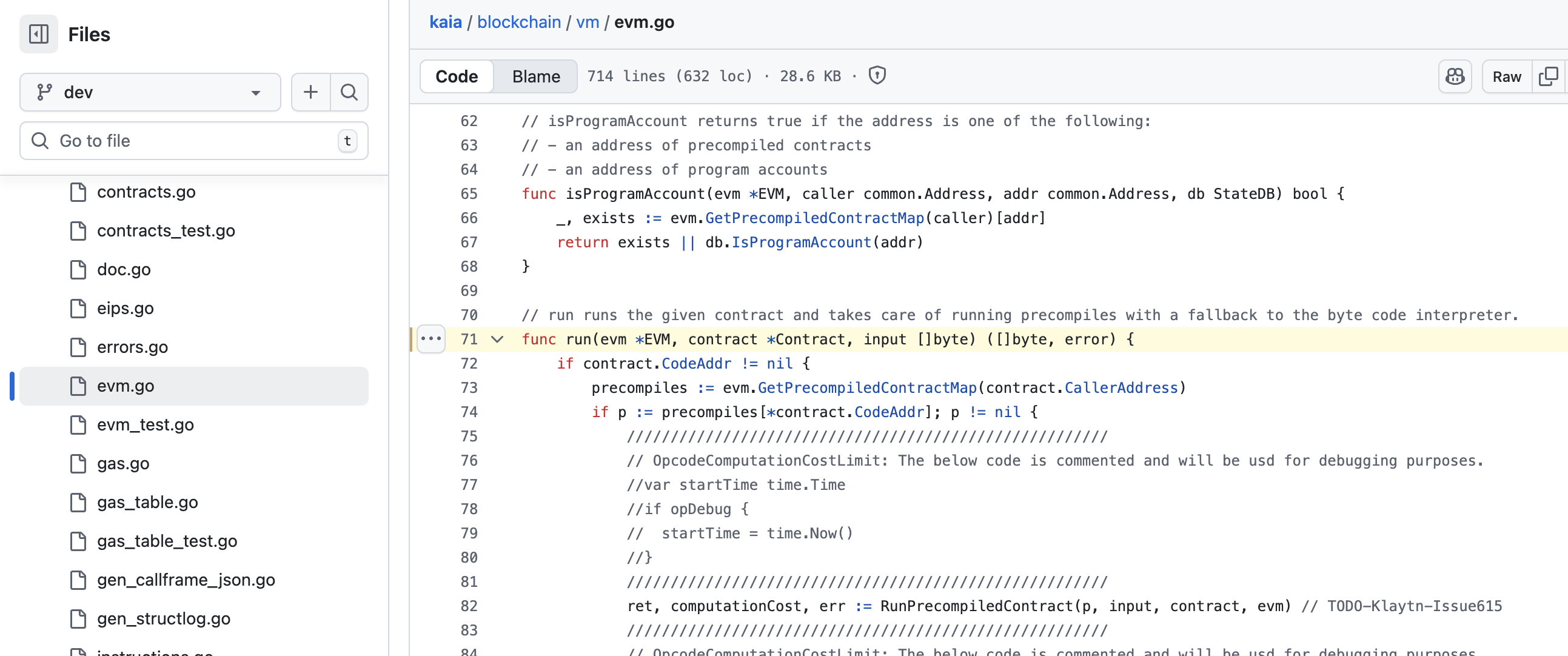Screen dimensions: 1568x656
Task: Switch to the Blame tab
Action: pyautogui.click(x=535, y=76)
